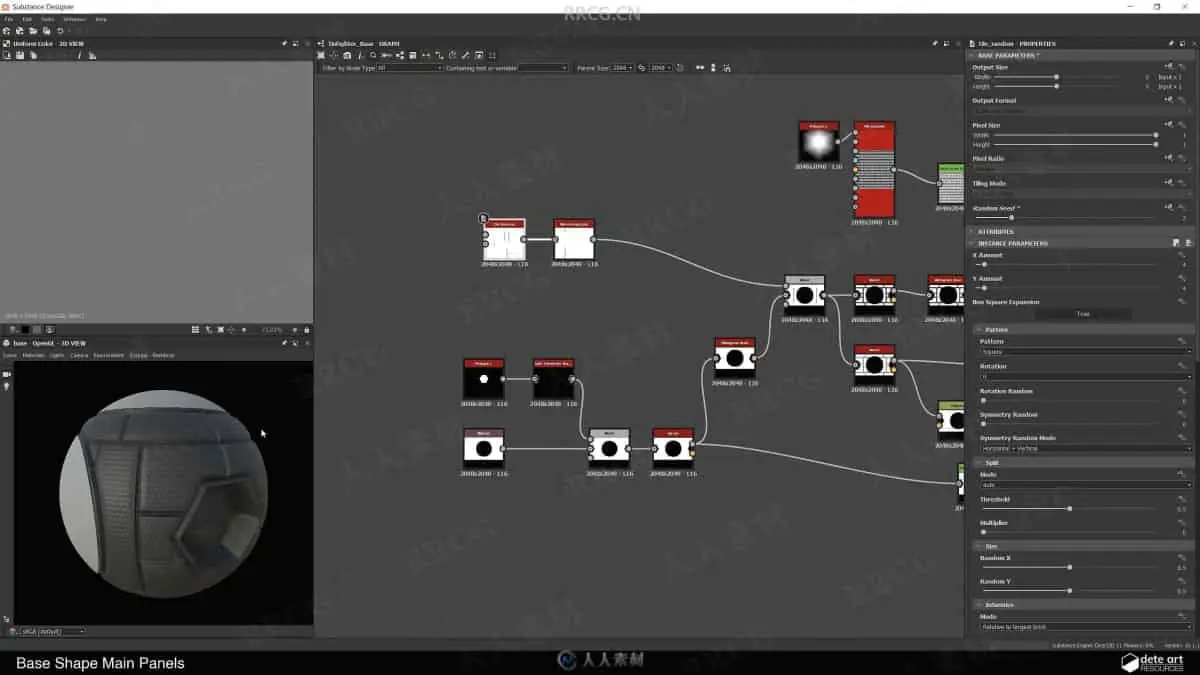This screenshot has width=1200, height=675.
Task: Click the light bulb icon in 3D view sidebar
Action: click(6, 386)
